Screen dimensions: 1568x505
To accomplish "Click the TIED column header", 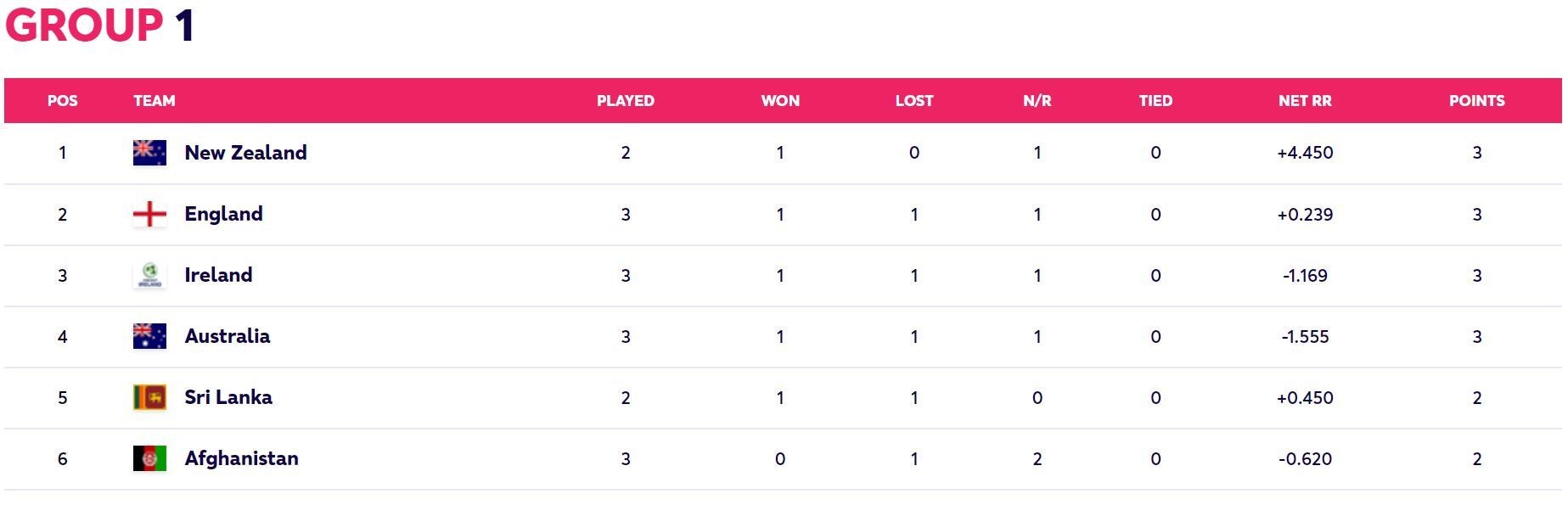I will 1155,100.
